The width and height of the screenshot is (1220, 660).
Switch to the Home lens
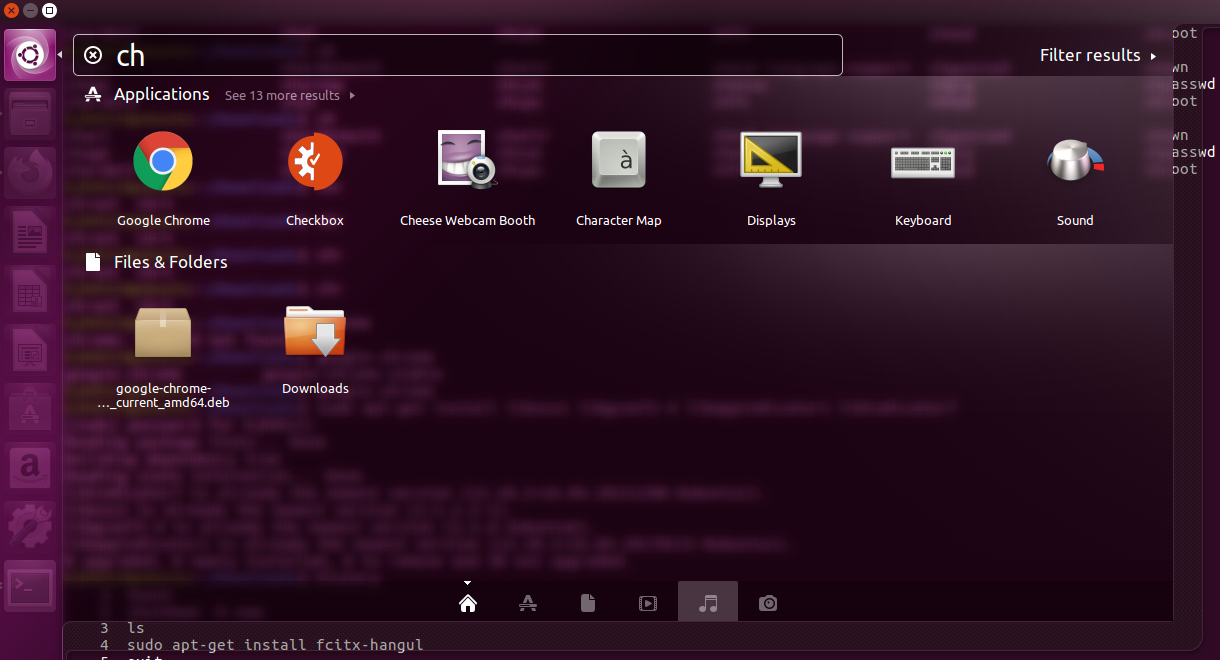click(467, 603)
